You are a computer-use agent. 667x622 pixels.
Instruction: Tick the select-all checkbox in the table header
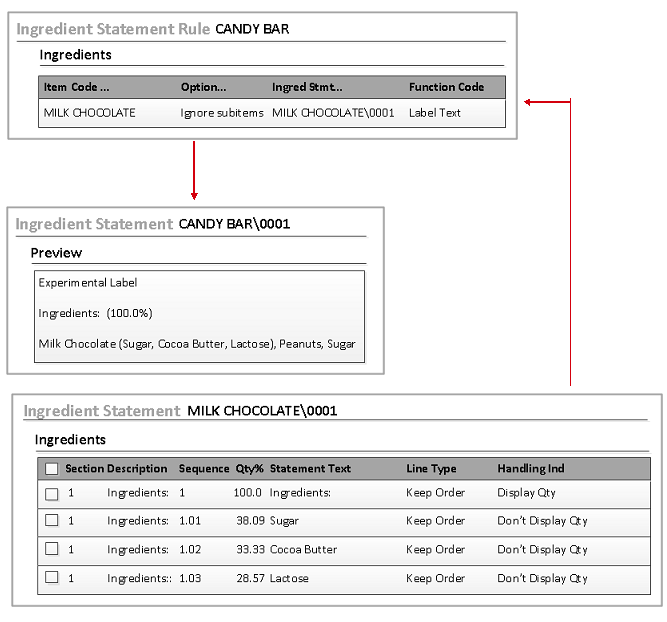pyautogui.click(x=52, y=468)
